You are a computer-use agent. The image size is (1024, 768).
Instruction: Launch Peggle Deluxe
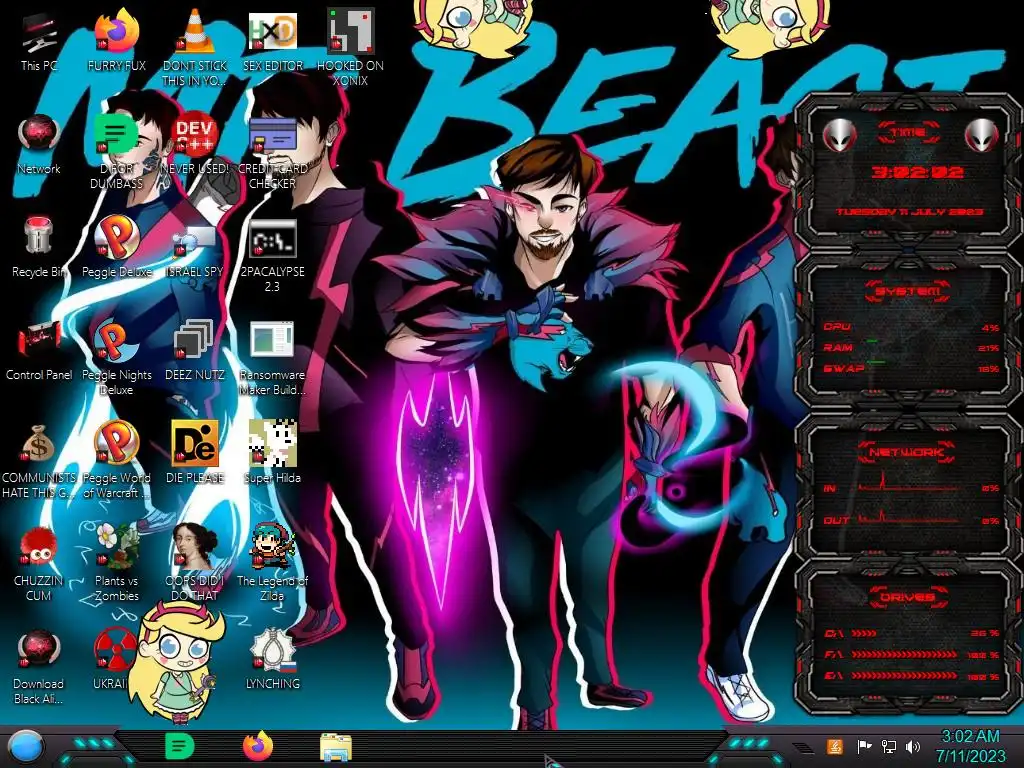click(116, 247)
